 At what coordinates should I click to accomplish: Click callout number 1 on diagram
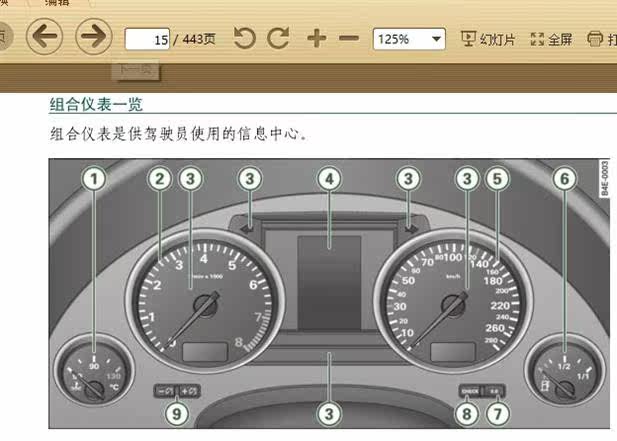(94, 179)
